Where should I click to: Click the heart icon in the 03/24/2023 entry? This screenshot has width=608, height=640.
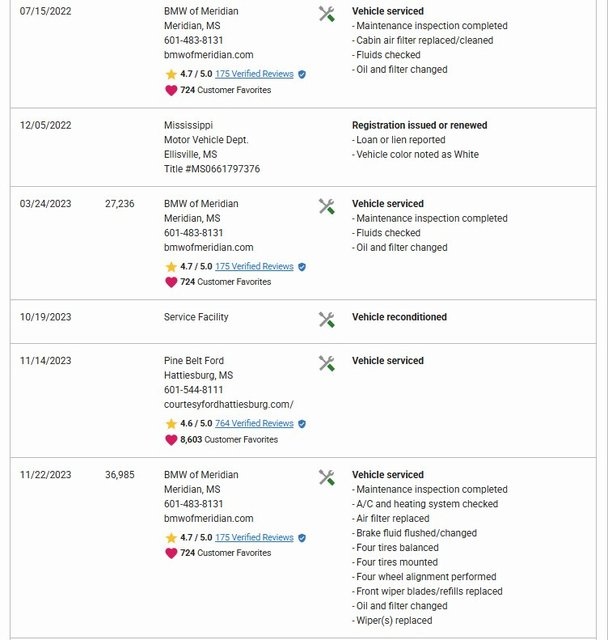171,282
